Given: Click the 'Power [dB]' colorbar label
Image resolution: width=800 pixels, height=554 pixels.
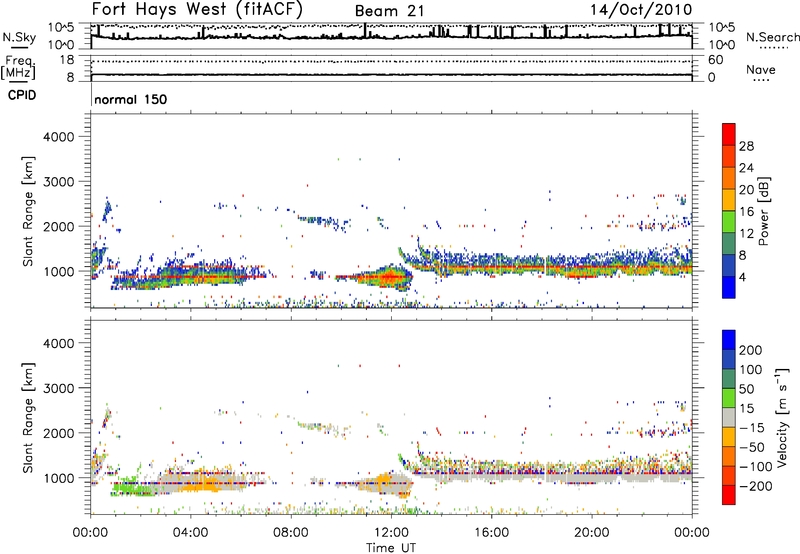Looking at the screenshot, I should point(764,211).
